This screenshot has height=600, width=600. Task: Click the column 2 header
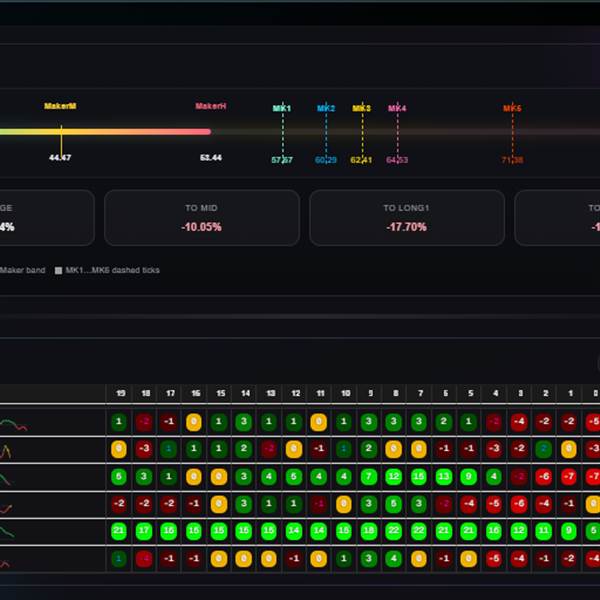pyautogui.click(x=546, y=393)
